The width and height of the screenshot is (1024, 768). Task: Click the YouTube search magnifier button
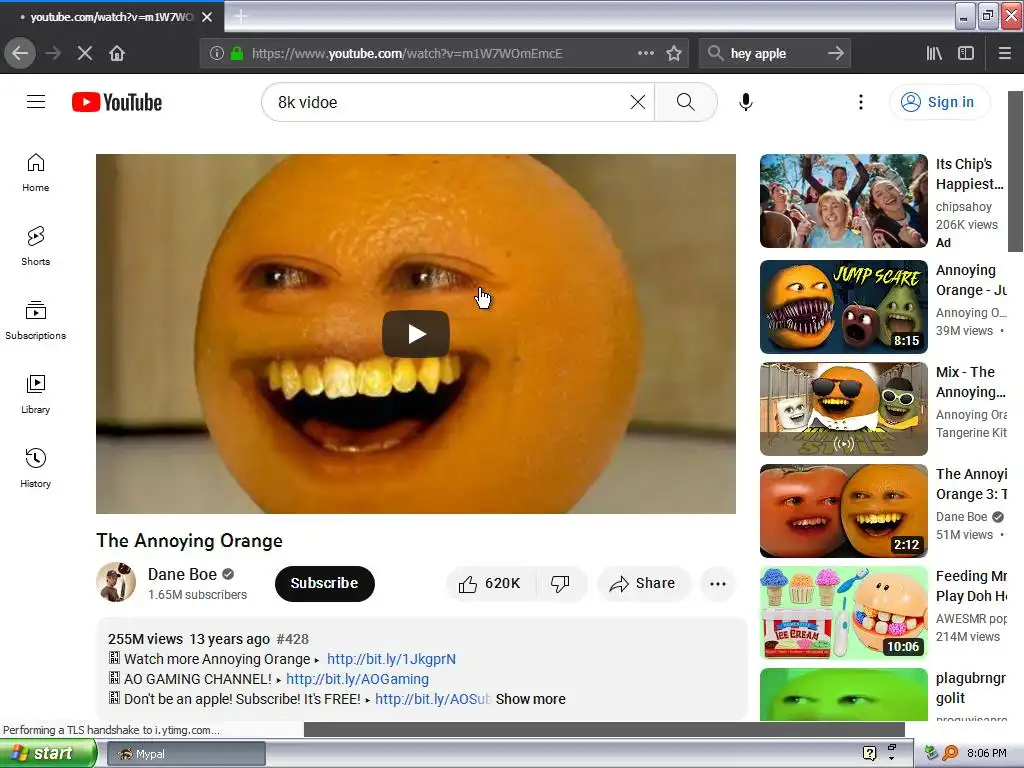pyautogui.click(x=686, y=102)
